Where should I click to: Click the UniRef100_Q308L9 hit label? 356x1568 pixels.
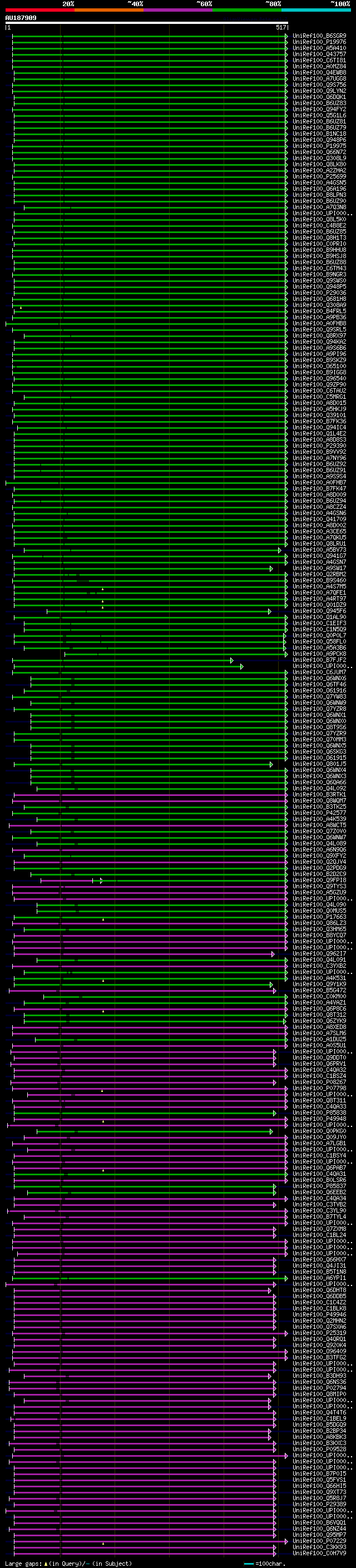[x=319, y=159]
